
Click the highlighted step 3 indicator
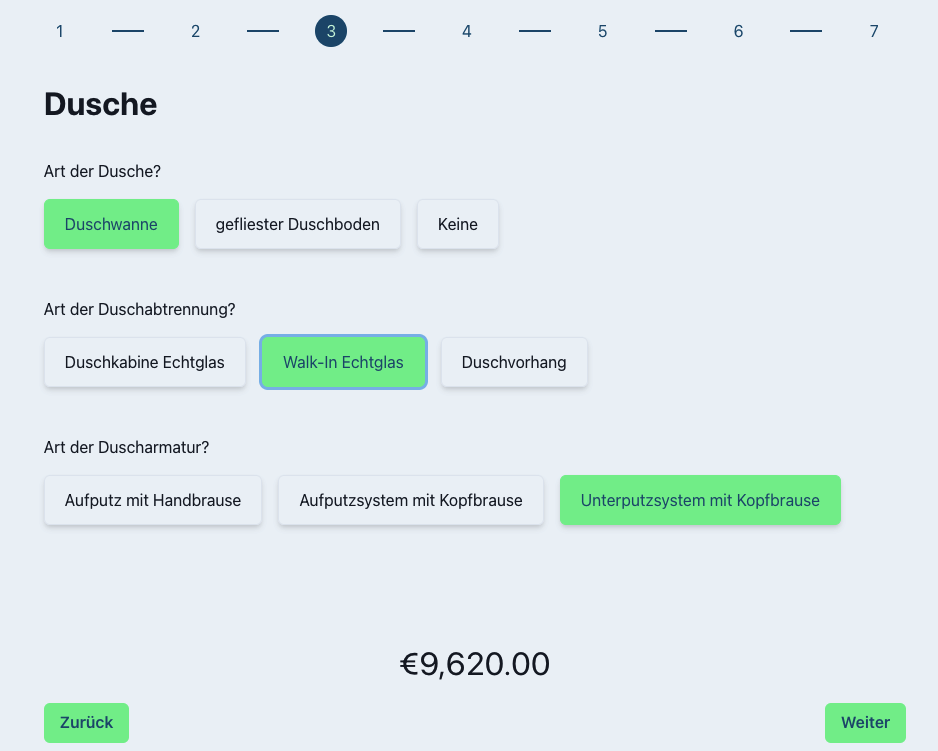click(330, 31)
